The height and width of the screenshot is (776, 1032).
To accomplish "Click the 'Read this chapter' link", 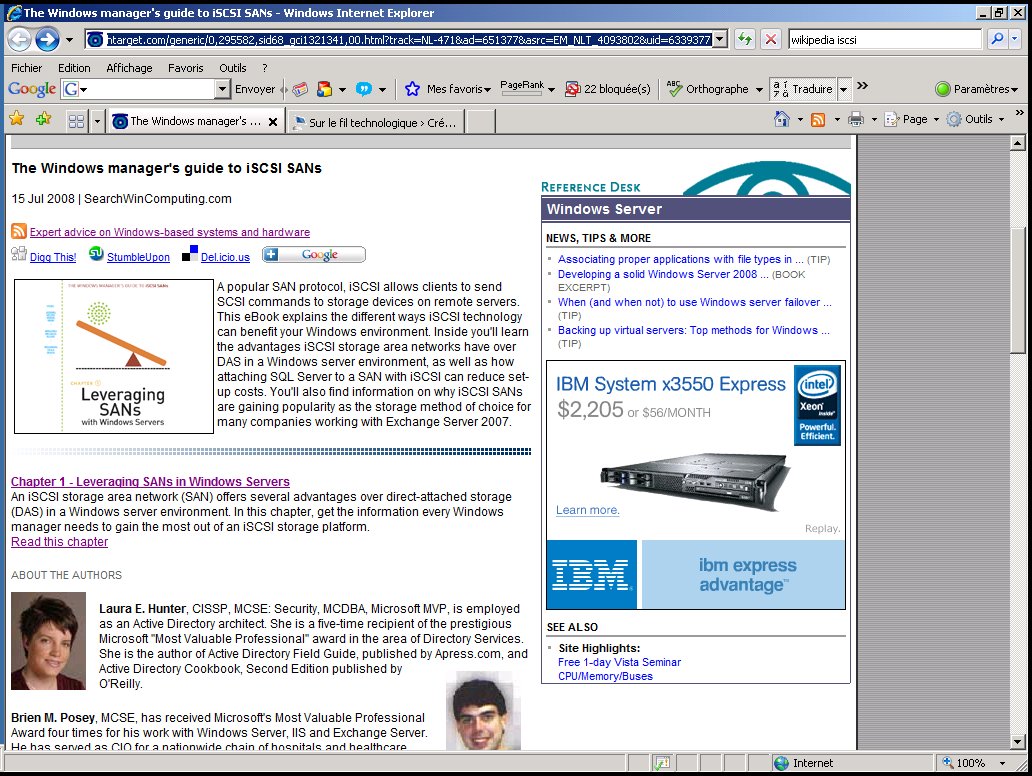I will click(x=59, y=542).
